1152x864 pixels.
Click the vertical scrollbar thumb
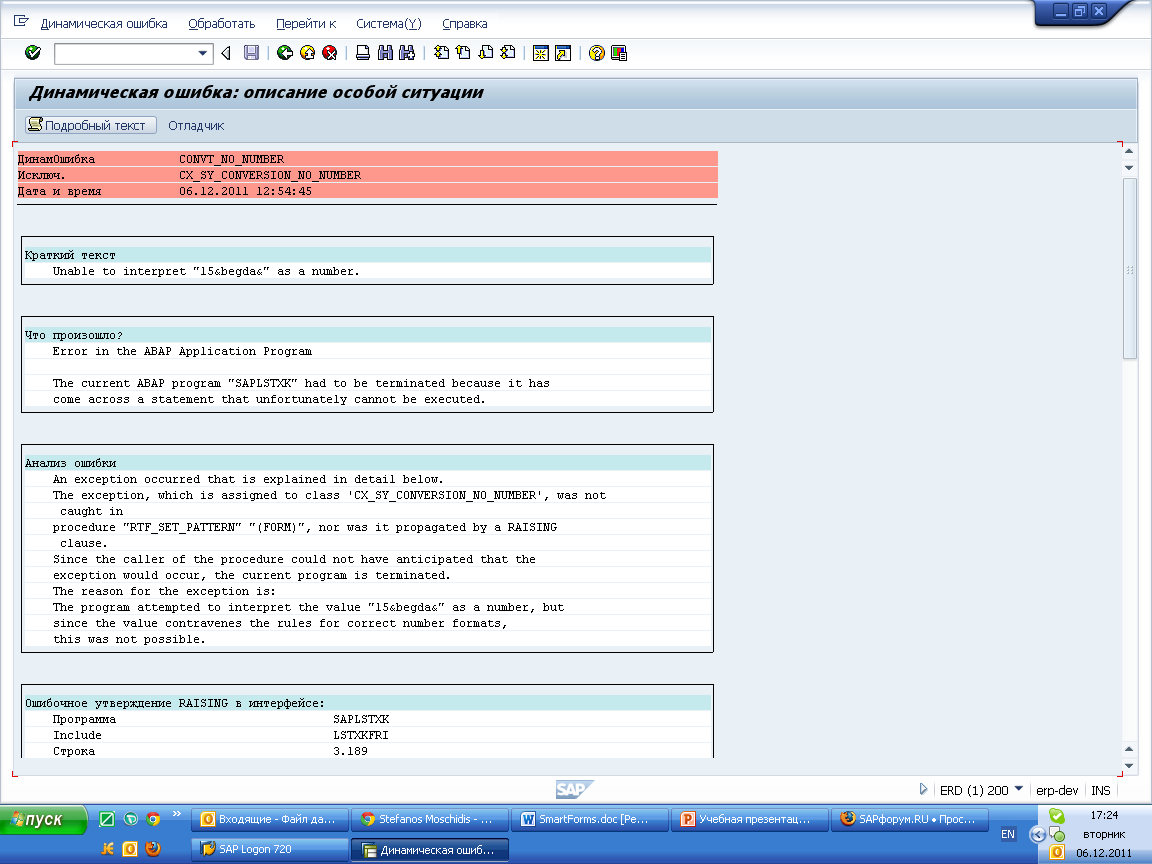click(x=1129, y=269)
